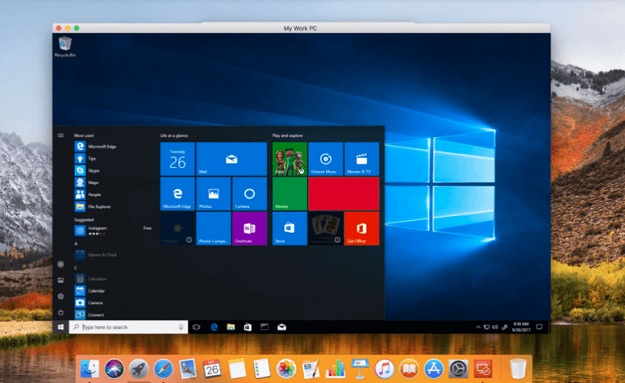
Task: Show hidden system tray icons chevron
Action: [x=478, y=327]
